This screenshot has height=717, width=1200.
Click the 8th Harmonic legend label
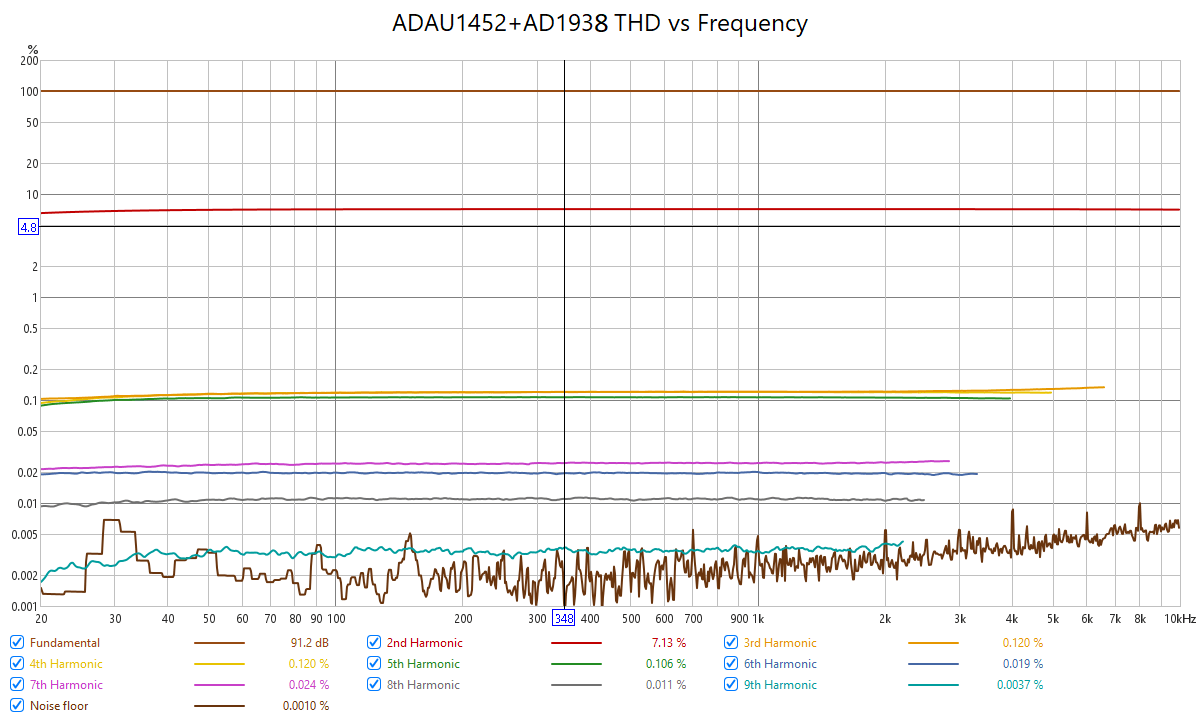tap(423, 685)
